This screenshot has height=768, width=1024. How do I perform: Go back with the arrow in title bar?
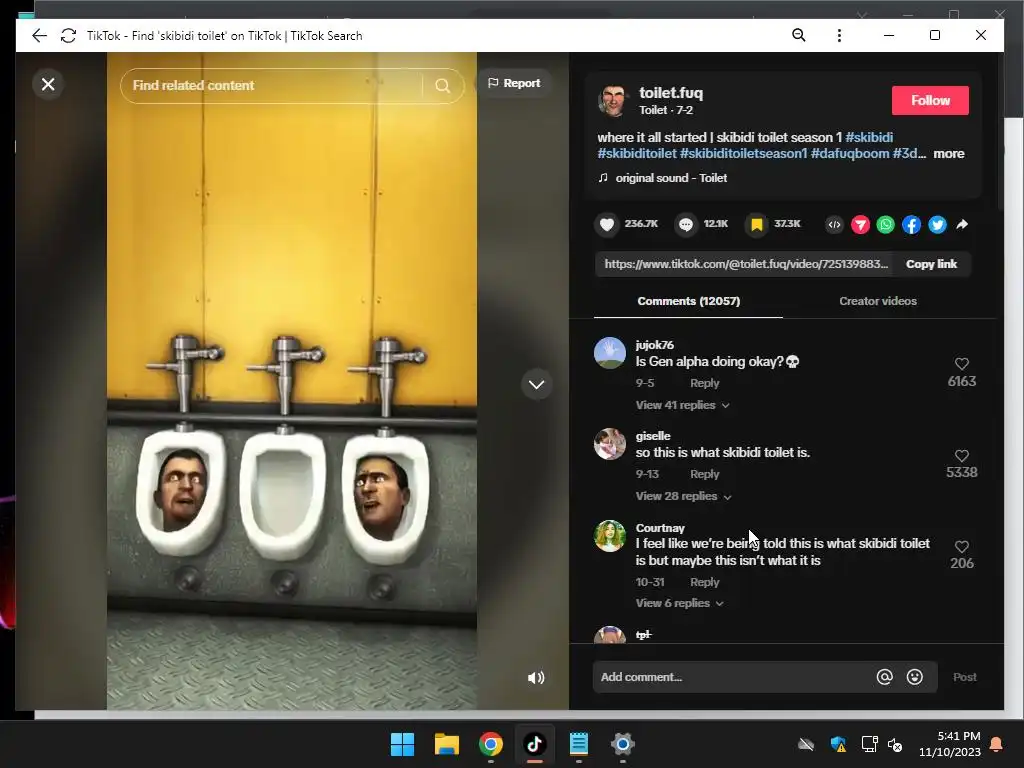[x=39, y=35]
